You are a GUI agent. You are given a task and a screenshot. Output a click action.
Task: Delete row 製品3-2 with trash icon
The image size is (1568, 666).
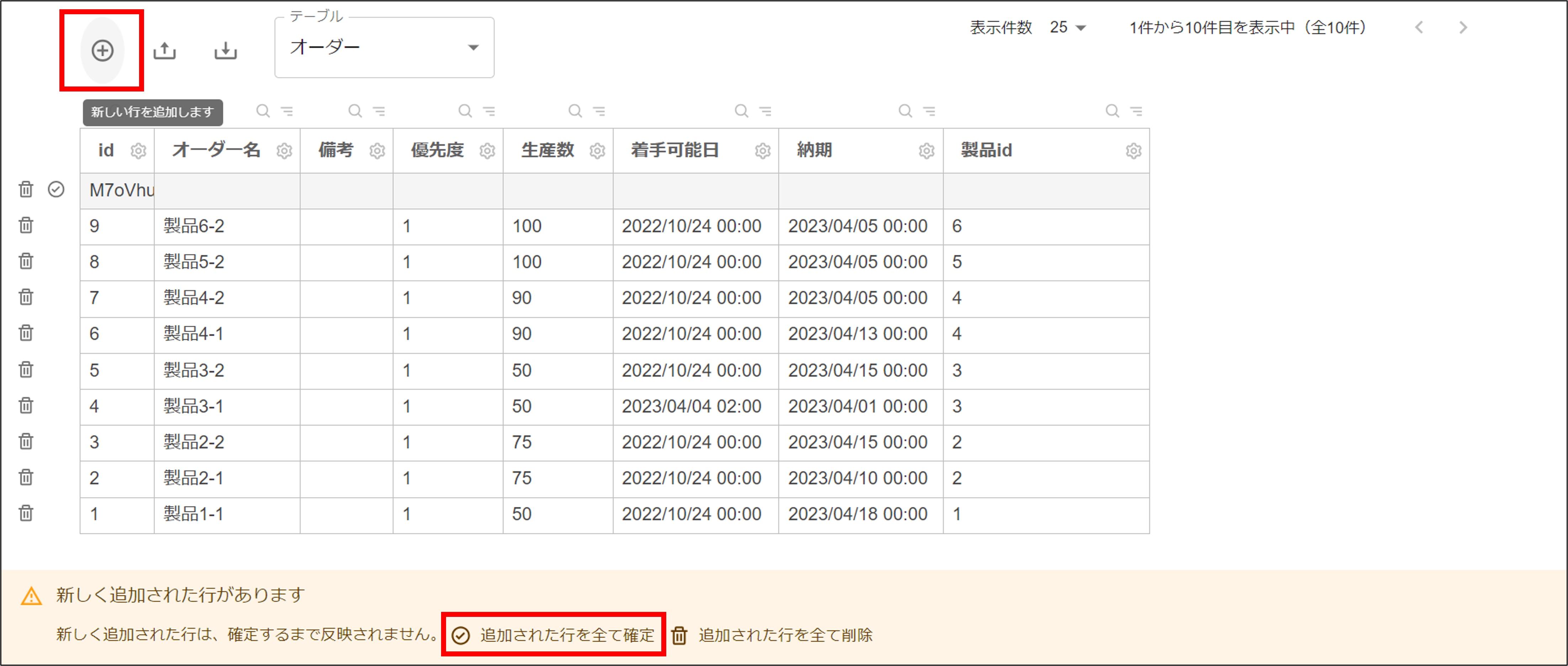[26, 370]
